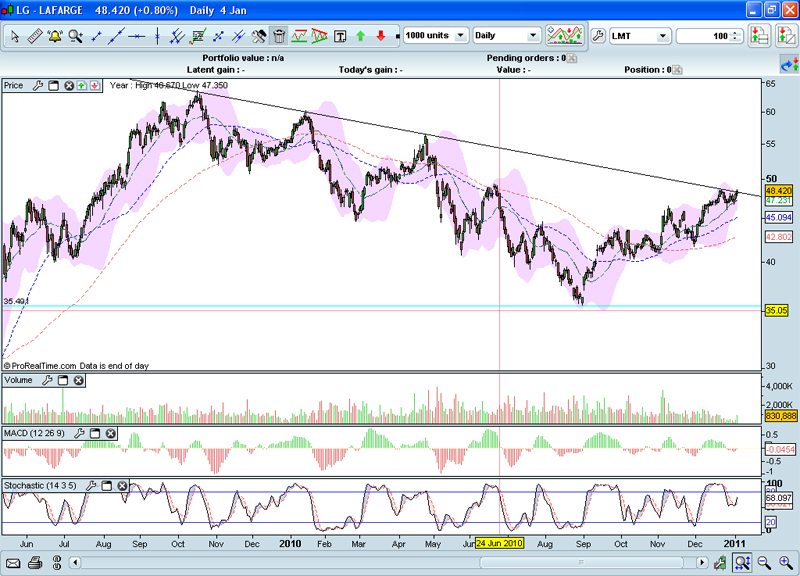Viewport: 800px width, 576px height.
Task: Select the parallel channel lines tool
Action: point(177,36)
